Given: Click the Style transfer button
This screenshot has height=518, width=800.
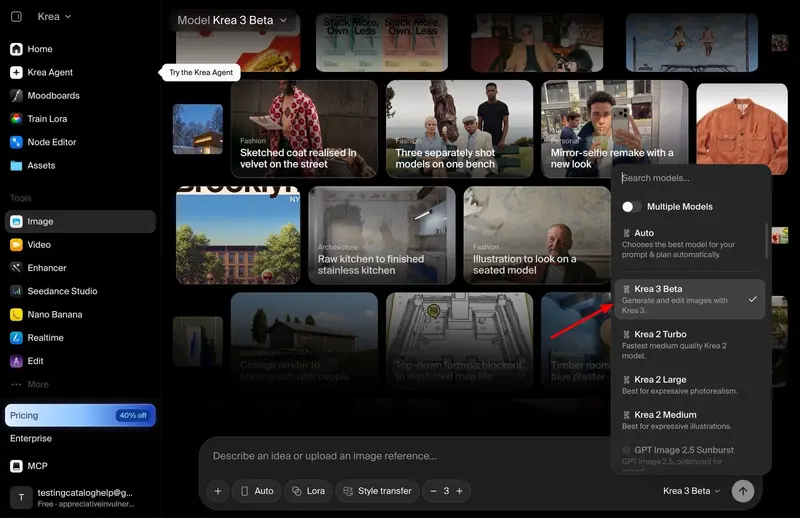Looking at the screenshot, I should [x=377, y=491].
